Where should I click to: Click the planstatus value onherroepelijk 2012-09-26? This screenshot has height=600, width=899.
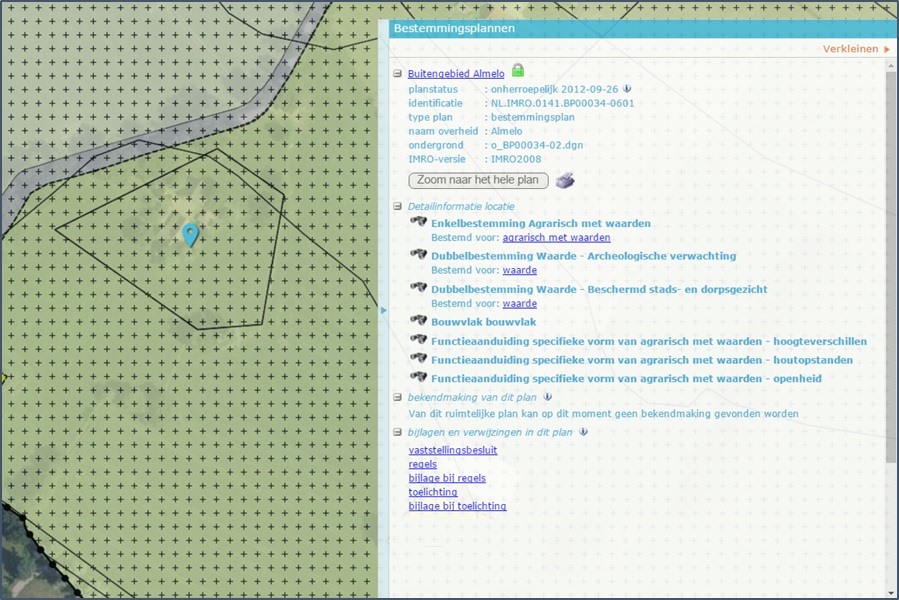pos(554,89)
